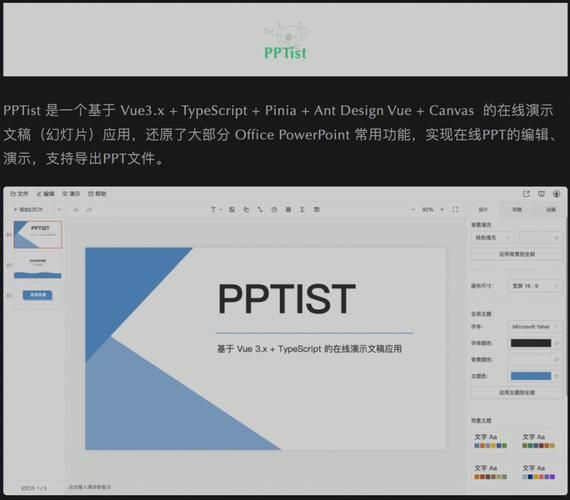This screenshot has height=500, width=570.
Task: Open the insert chart tool
Action: (x=274, y=209)
